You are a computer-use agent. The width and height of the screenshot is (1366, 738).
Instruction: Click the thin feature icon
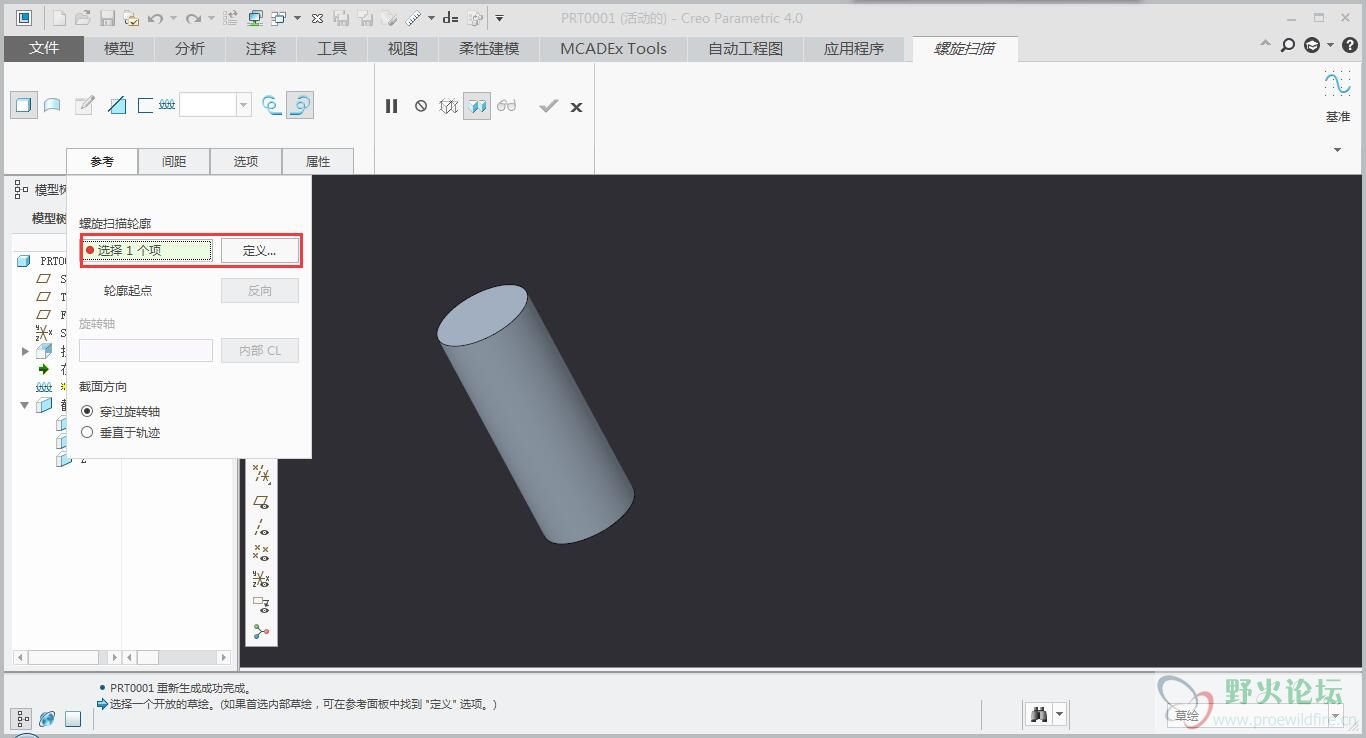point(145,105)
